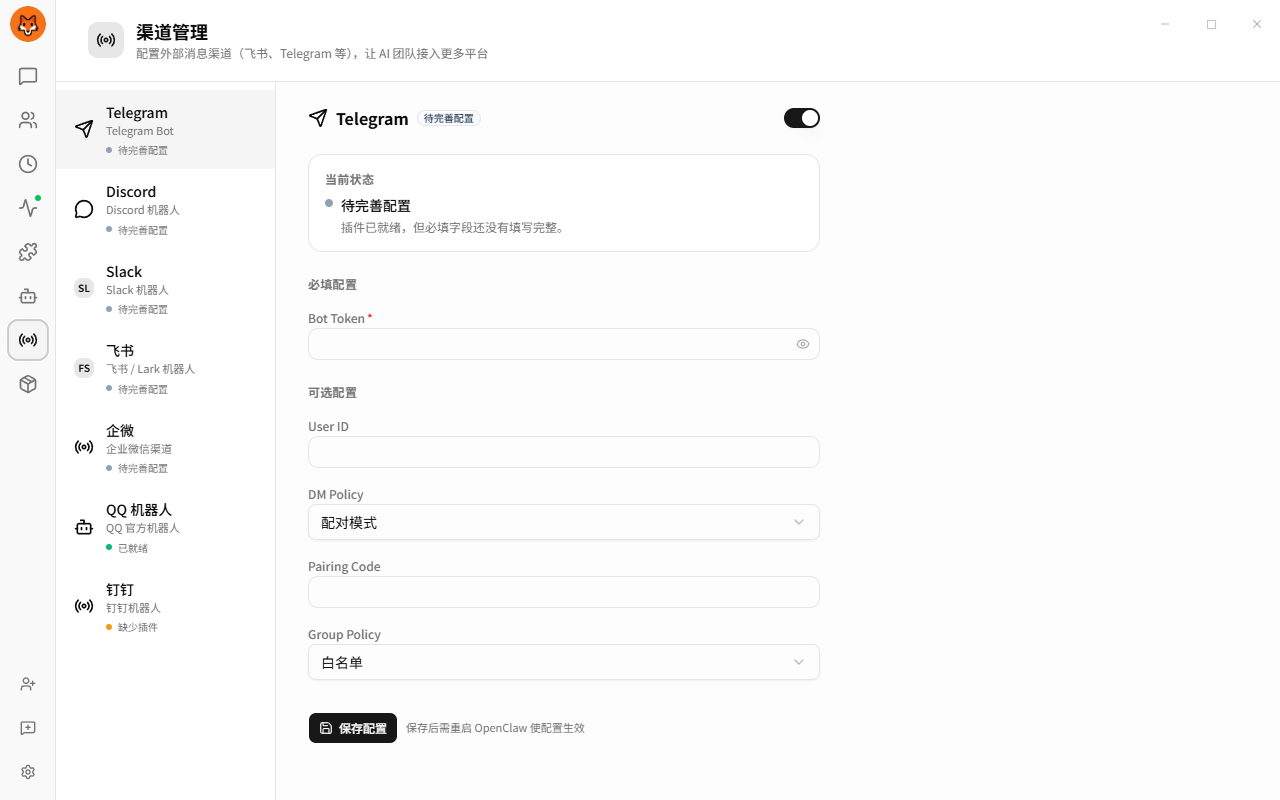This screenshot has width=1280, height=800.
Task: Click the new message plus icon
Action: [x=28, y=728]
